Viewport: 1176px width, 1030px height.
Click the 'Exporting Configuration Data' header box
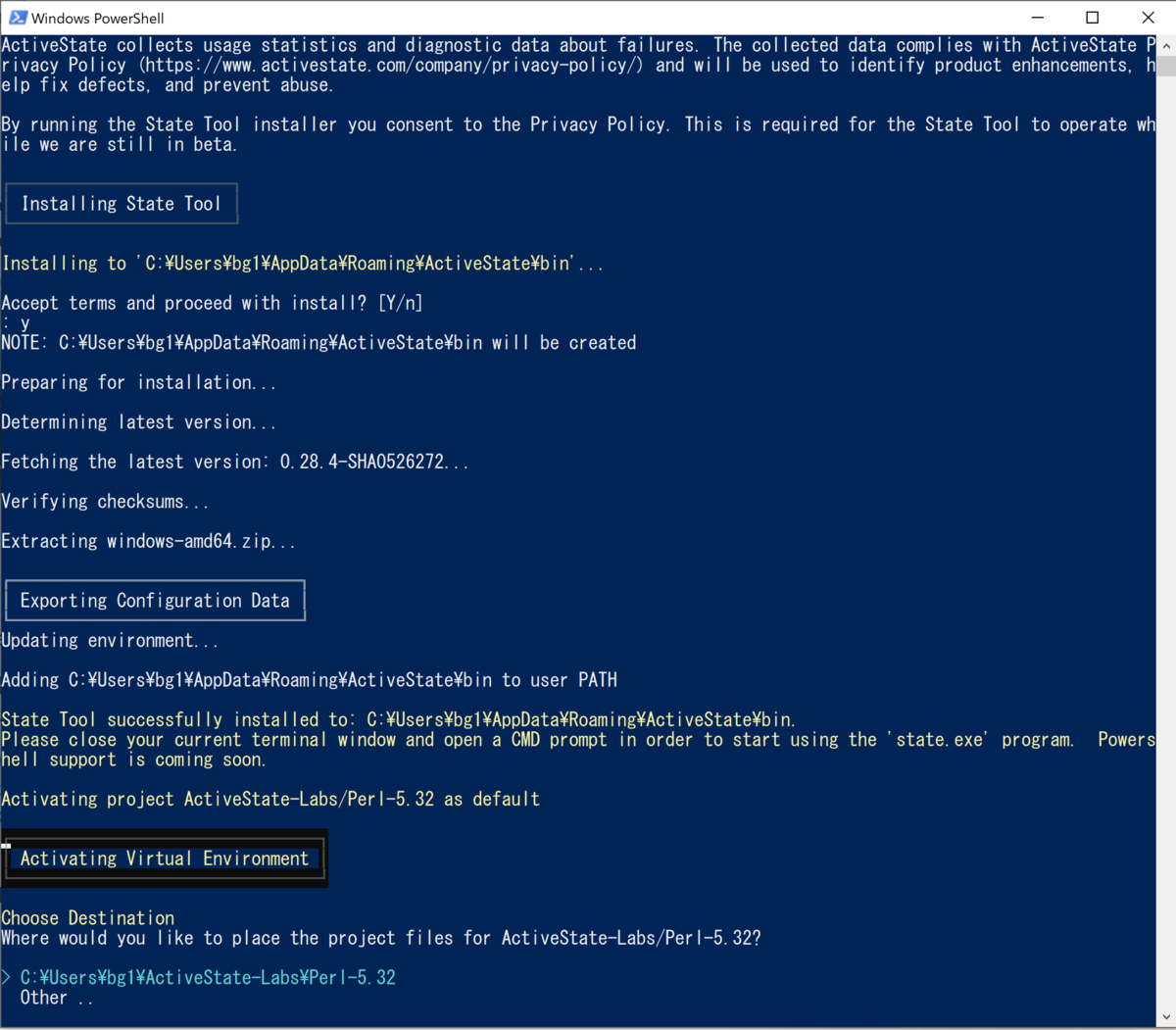coord(155,601)
